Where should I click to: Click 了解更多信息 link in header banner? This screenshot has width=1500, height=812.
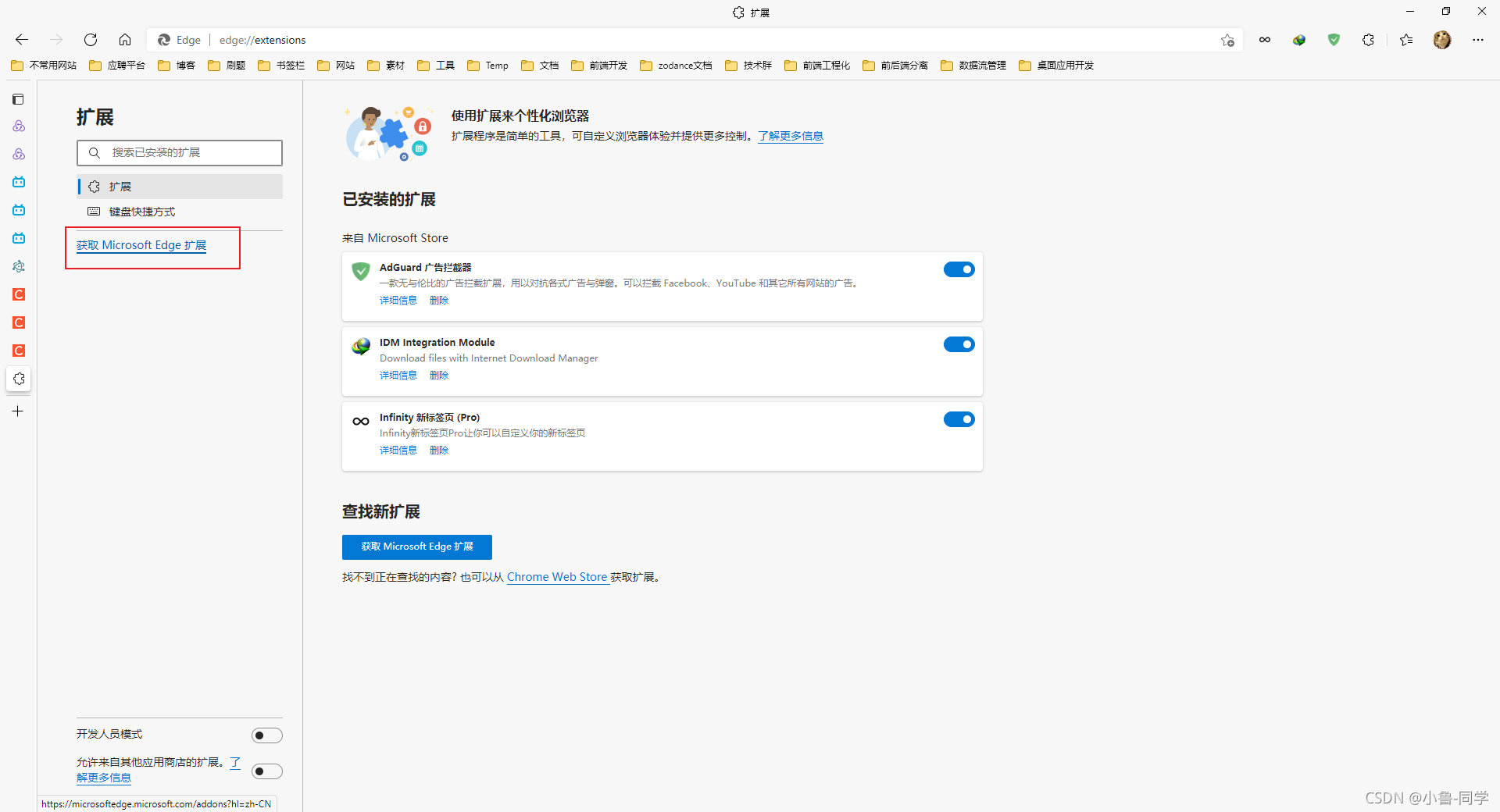click(x=791, y=136)
